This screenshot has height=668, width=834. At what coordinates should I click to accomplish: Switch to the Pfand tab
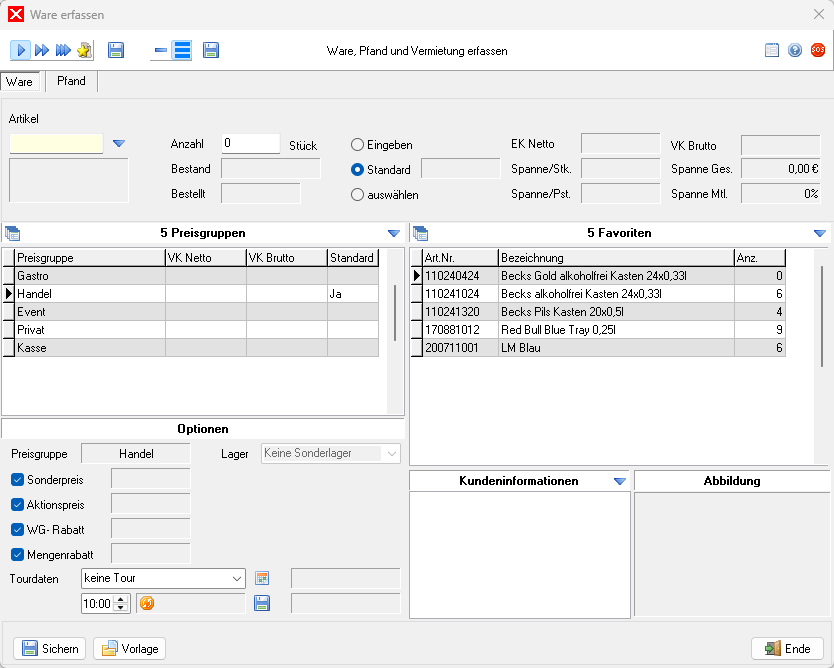[x=71, y=82]
